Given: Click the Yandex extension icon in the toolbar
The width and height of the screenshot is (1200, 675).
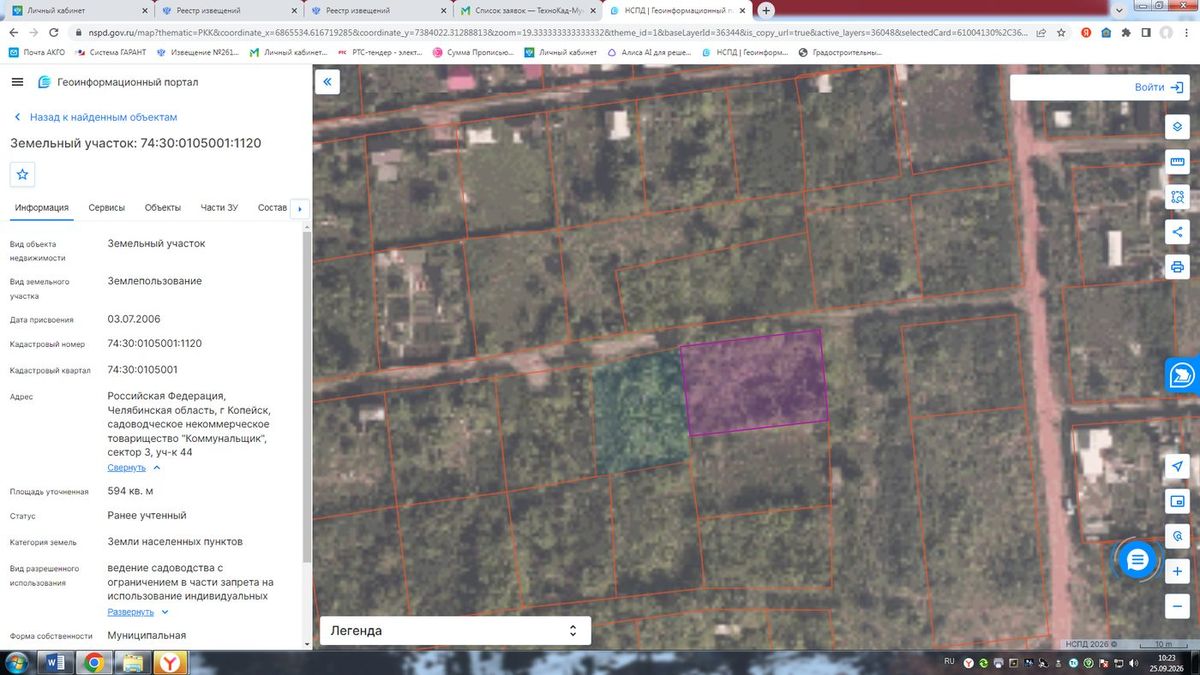Looking at the screenshot, I should (x=1086, y=32).
